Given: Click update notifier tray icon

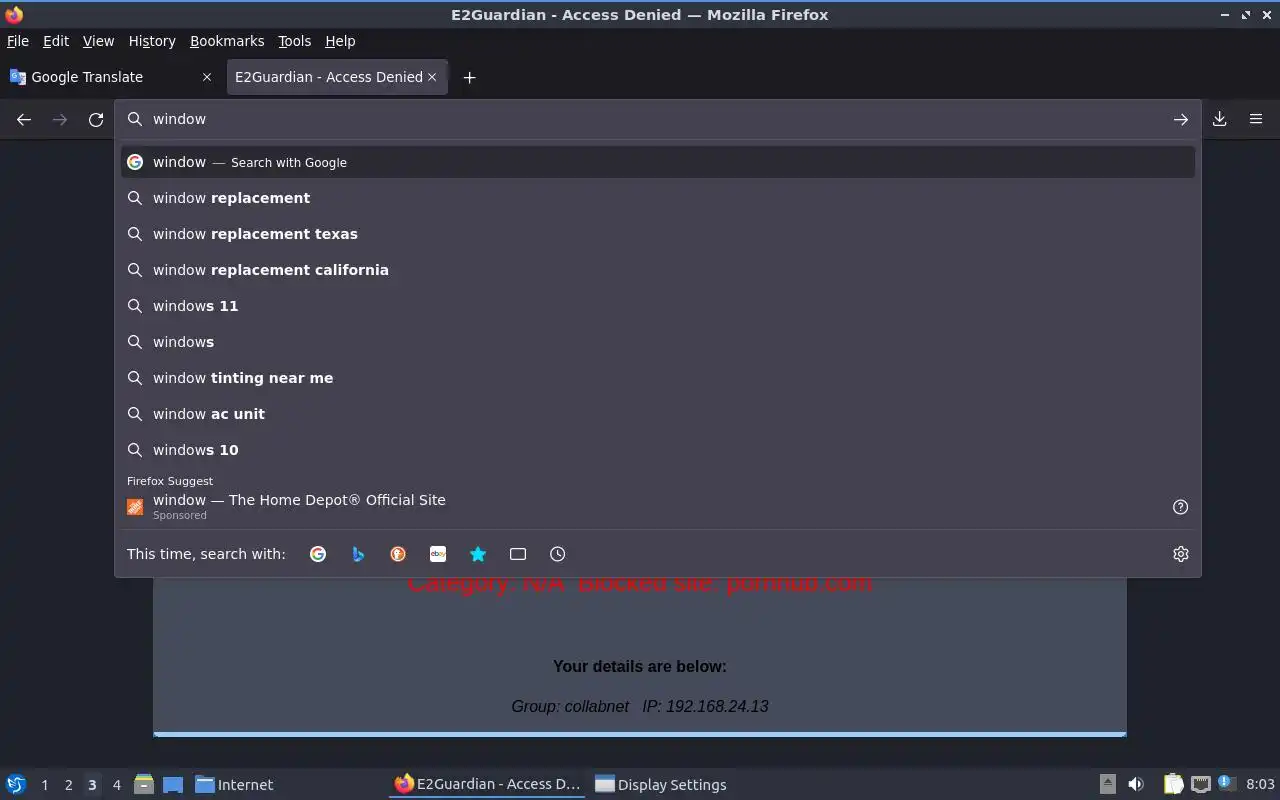Looking at the screenshot, I should [1227, 784].
